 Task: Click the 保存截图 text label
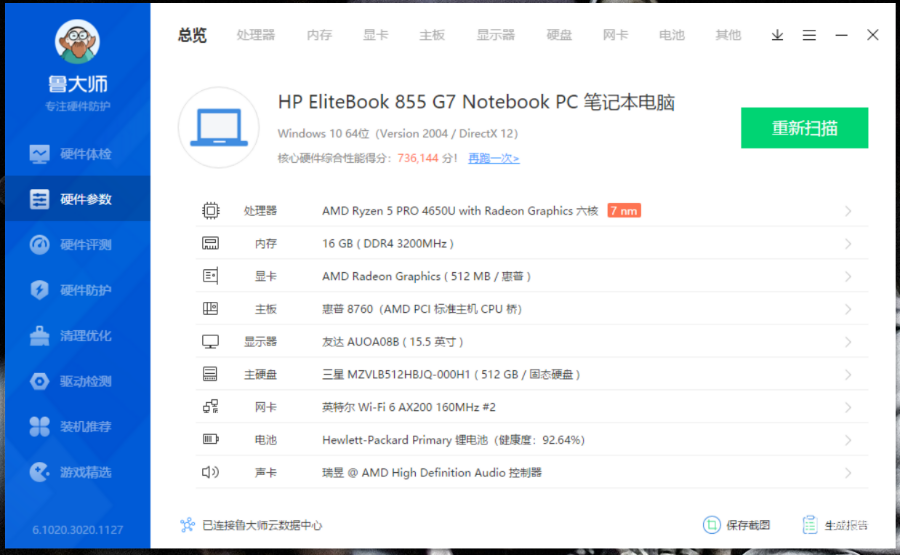coord(748,525)
